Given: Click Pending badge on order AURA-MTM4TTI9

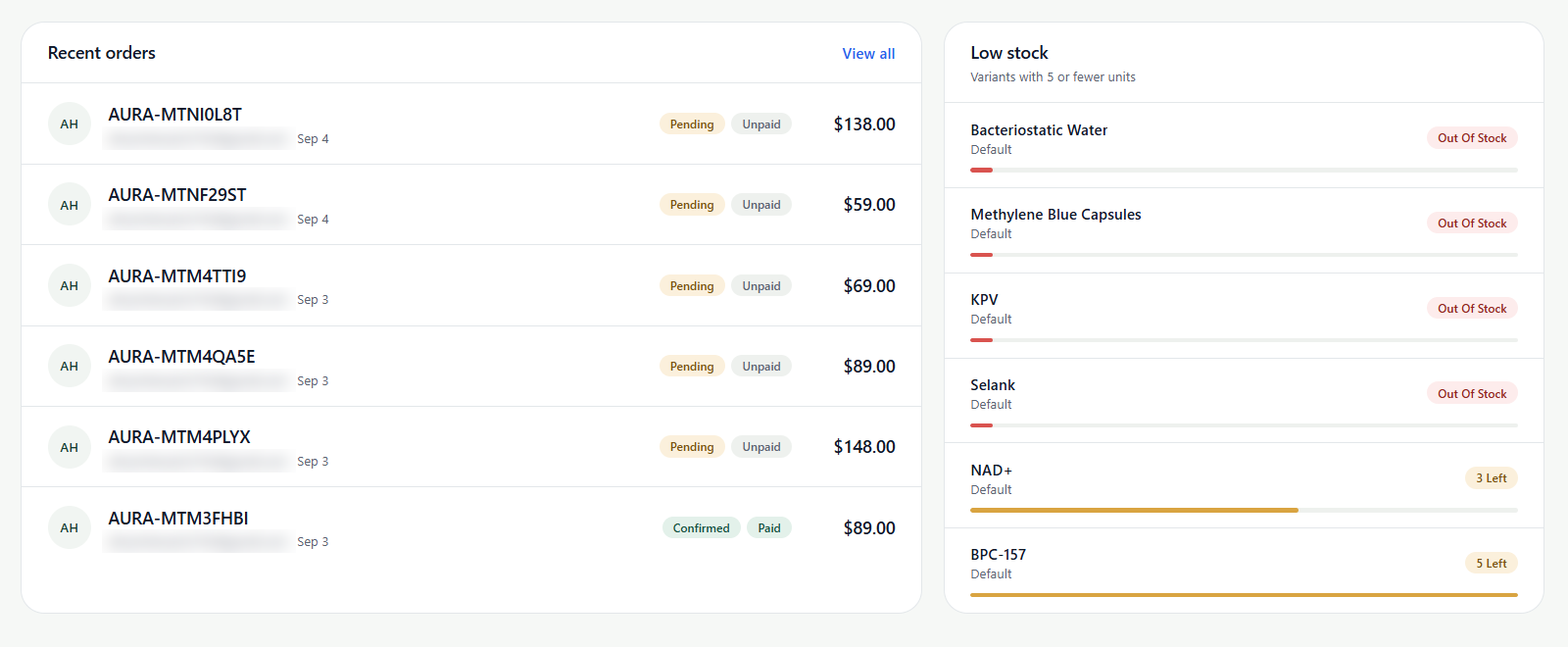Looking at the screenshot, I should (x=692, y=285).
